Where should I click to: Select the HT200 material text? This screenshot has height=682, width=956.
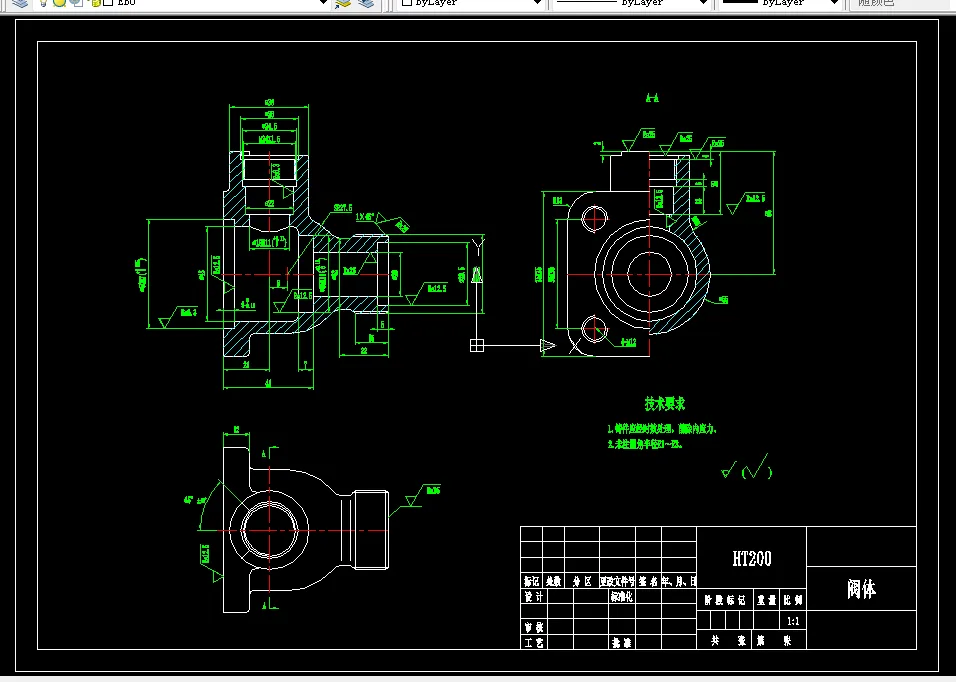[751, 558]
